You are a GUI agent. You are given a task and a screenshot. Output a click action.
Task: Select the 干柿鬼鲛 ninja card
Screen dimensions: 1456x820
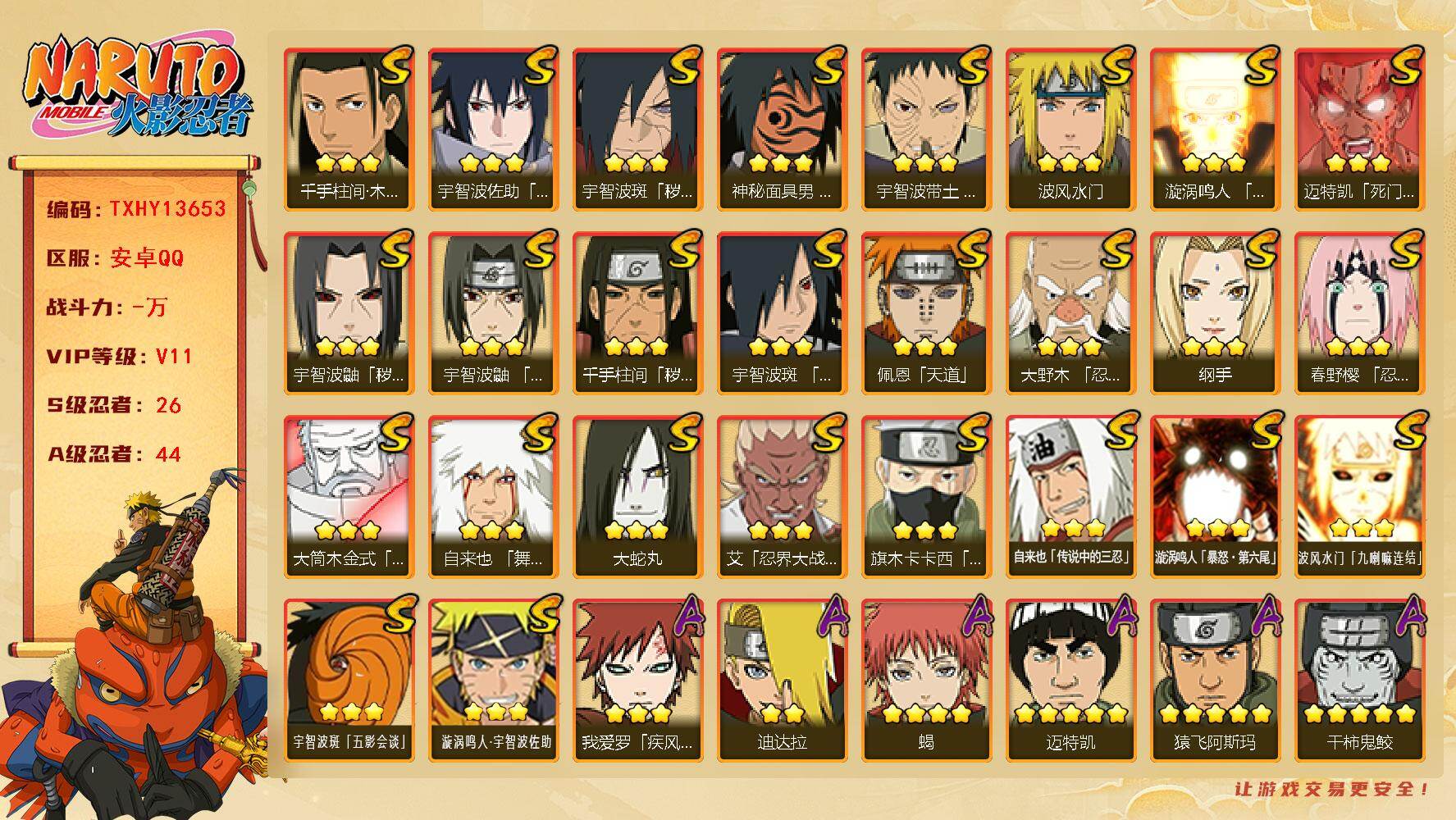(x=1359, y=681)
